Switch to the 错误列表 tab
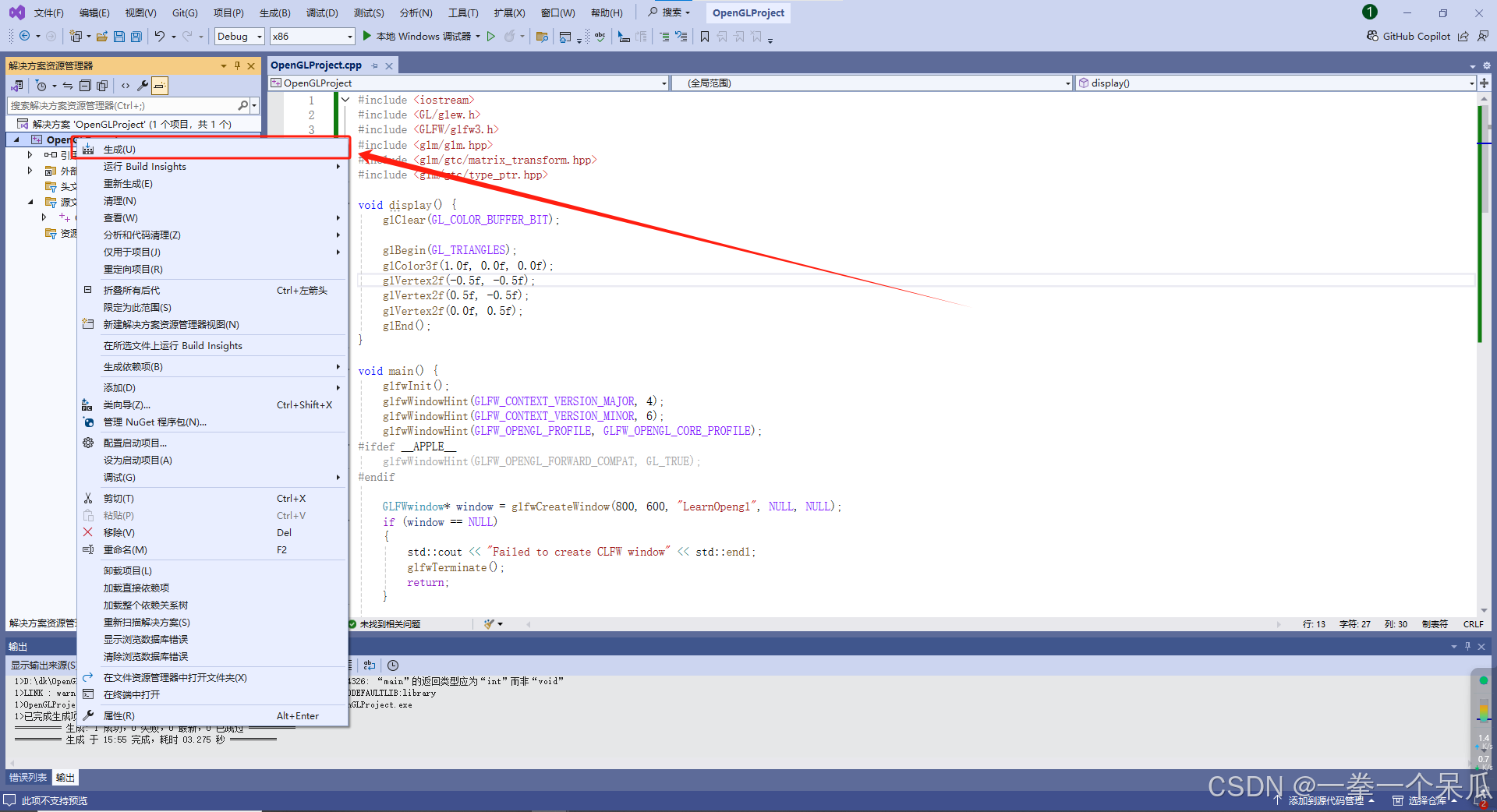 [x=28, y=777]
